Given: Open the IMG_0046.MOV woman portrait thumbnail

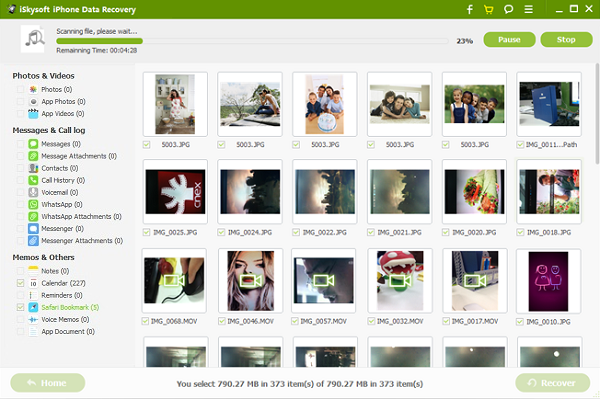Looking at the screenshot, I should coord(251,280).
